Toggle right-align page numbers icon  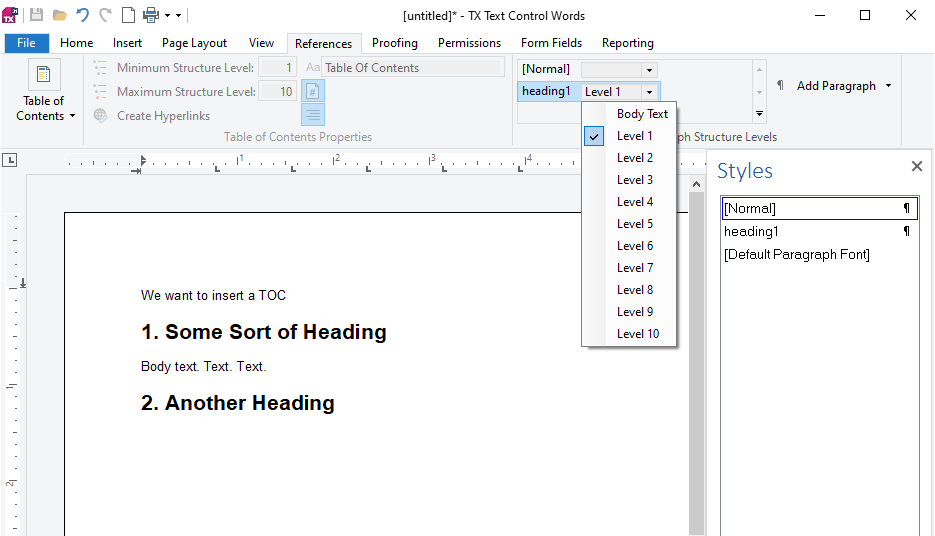point(312,114)
